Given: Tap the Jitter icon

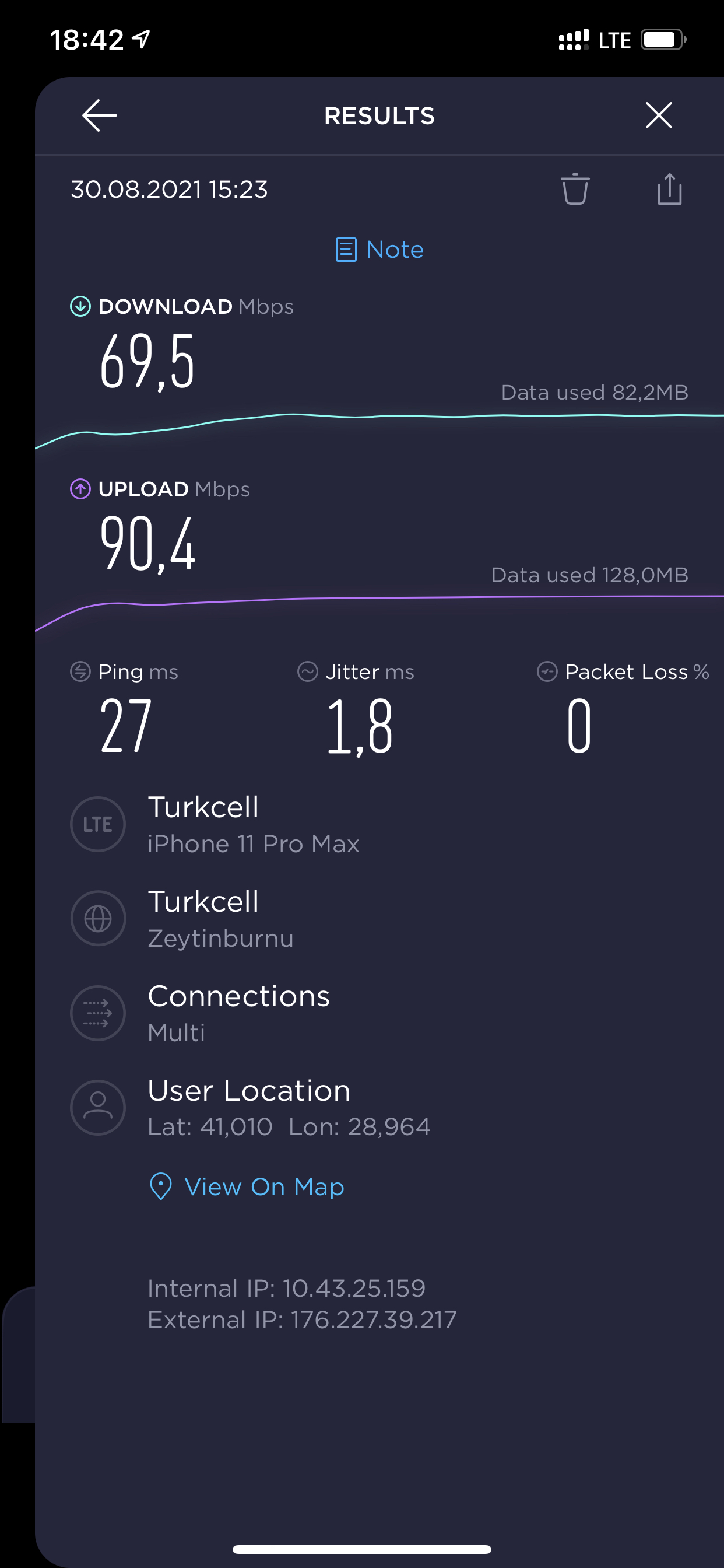Looking at the screenshot, I should (308, 671).
